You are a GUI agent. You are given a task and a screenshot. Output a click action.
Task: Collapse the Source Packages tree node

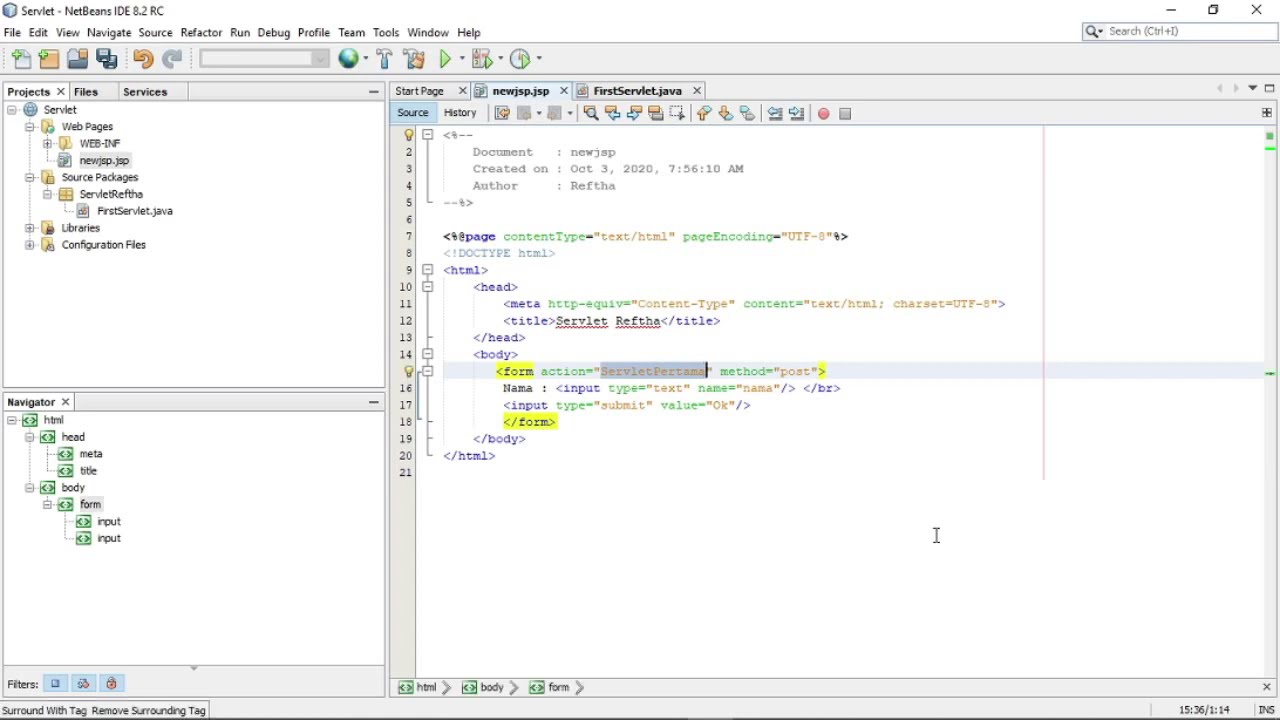pyautogui.click(x=30, y=177)
